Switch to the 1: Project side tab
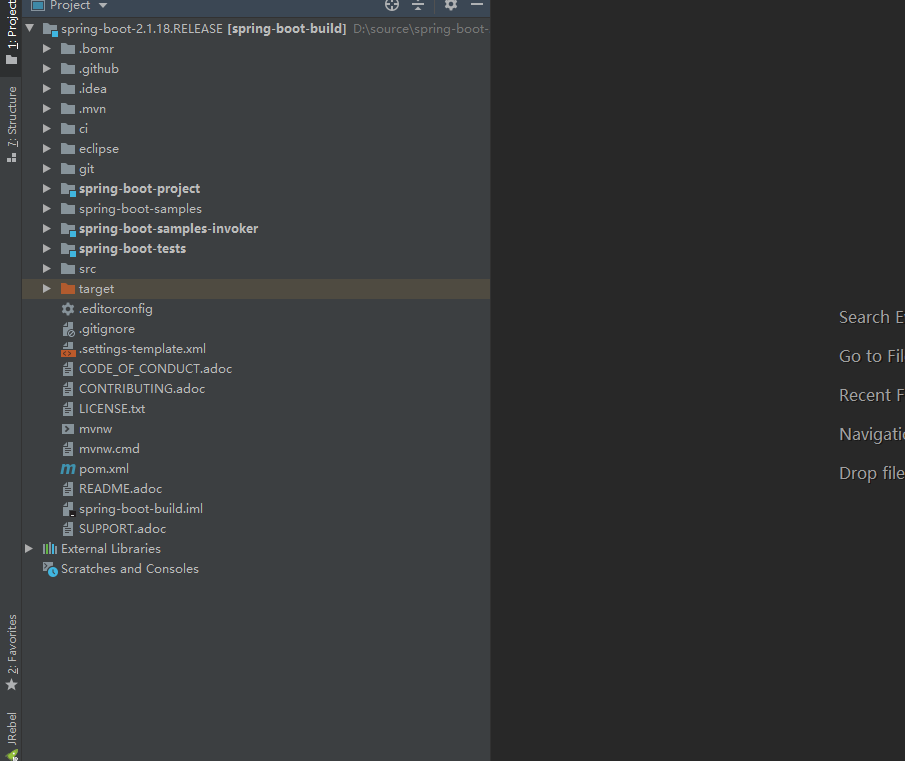The image size is (905, 761). click(x=12, y=33)
